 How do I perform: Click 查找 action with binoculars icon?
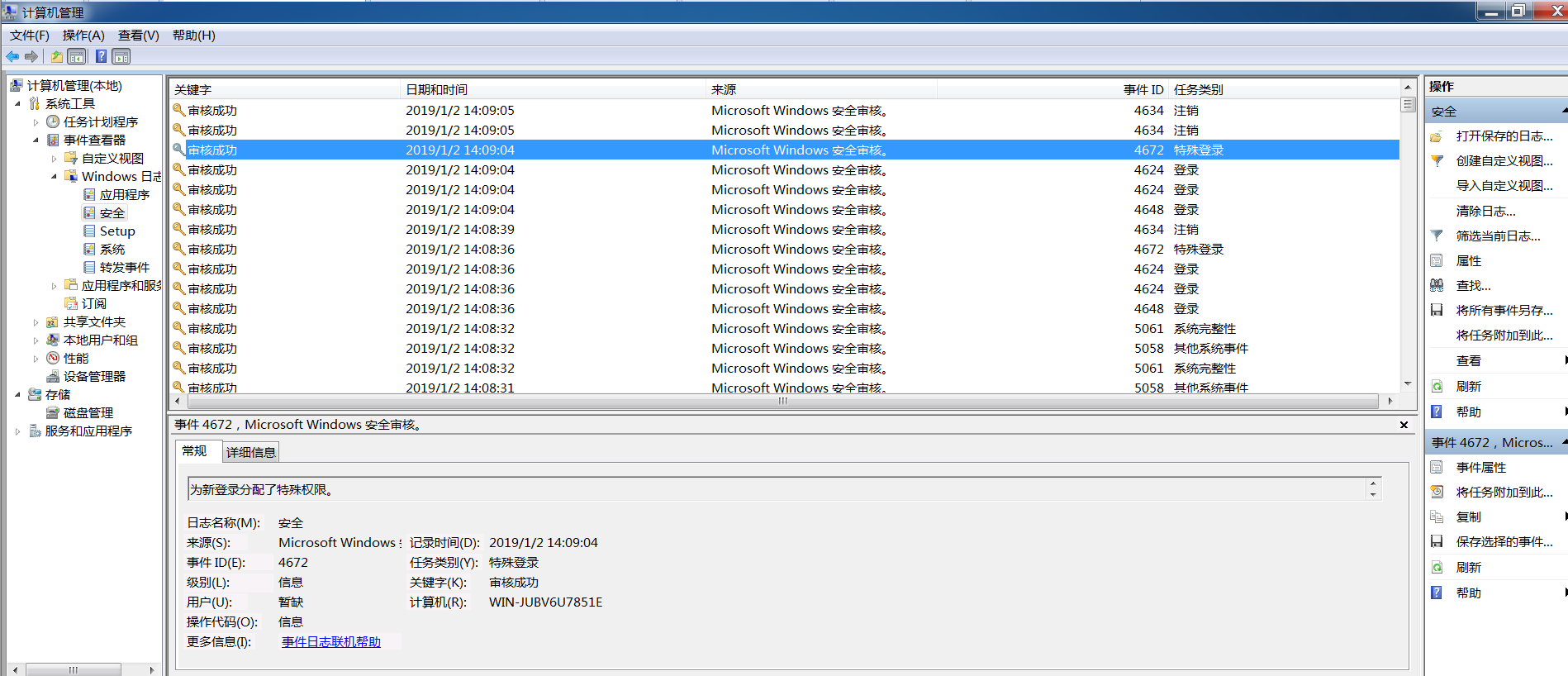1473,285
